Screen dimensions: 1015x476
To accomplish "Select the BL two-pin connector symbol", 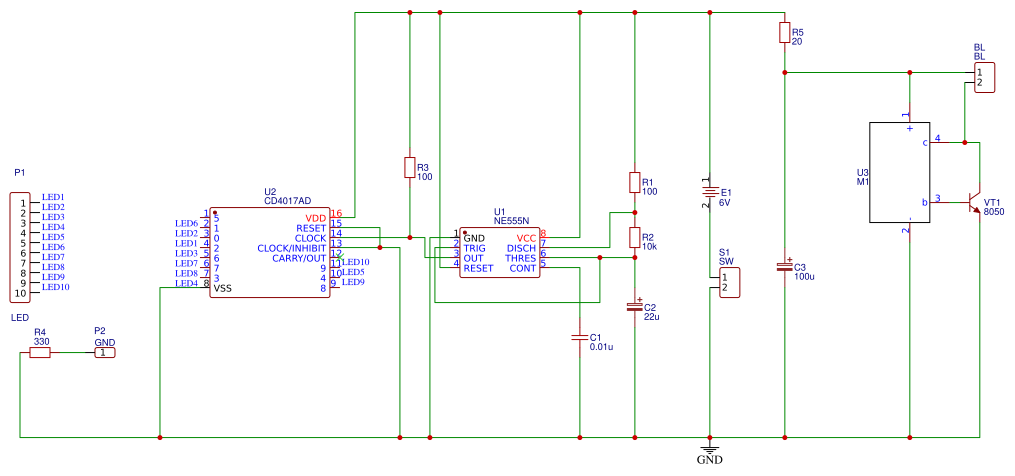I will [x=984, y=78].
